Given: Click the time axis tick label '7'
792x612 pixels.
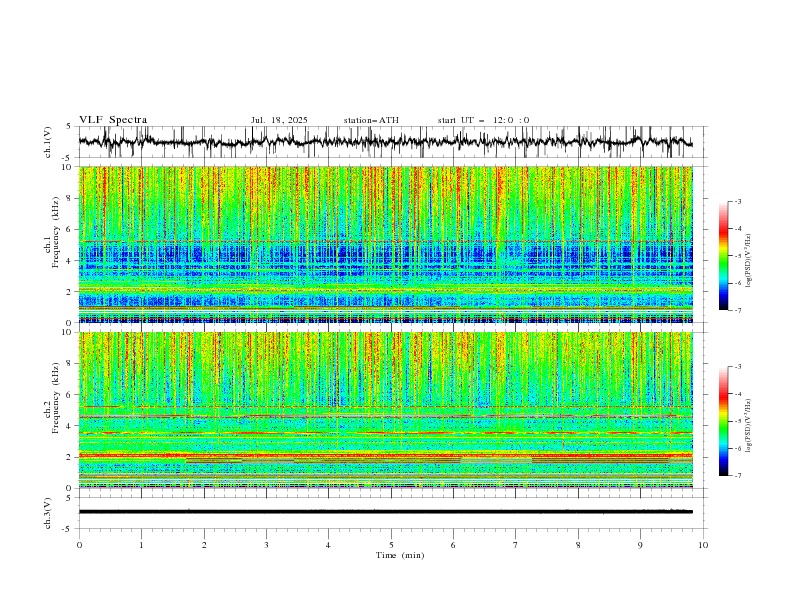Looking at the screenshot, I should (x=516, y=545).
